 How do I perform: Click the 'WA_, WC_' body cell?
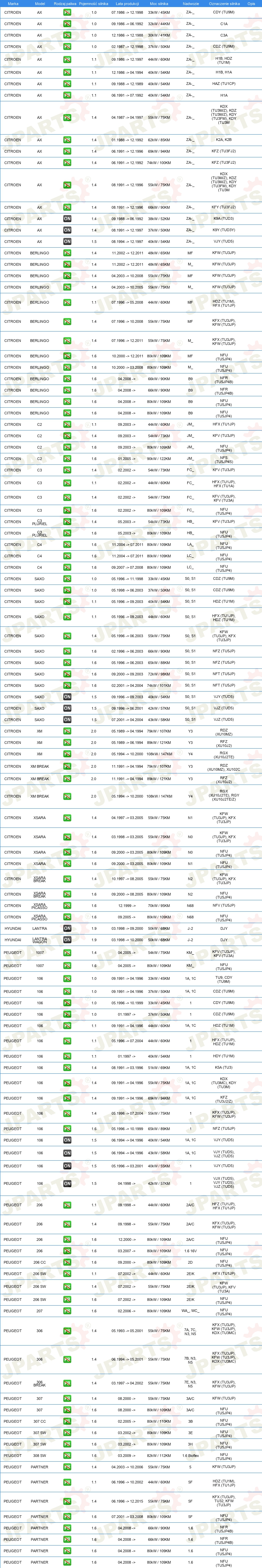tap(190, 1311)
